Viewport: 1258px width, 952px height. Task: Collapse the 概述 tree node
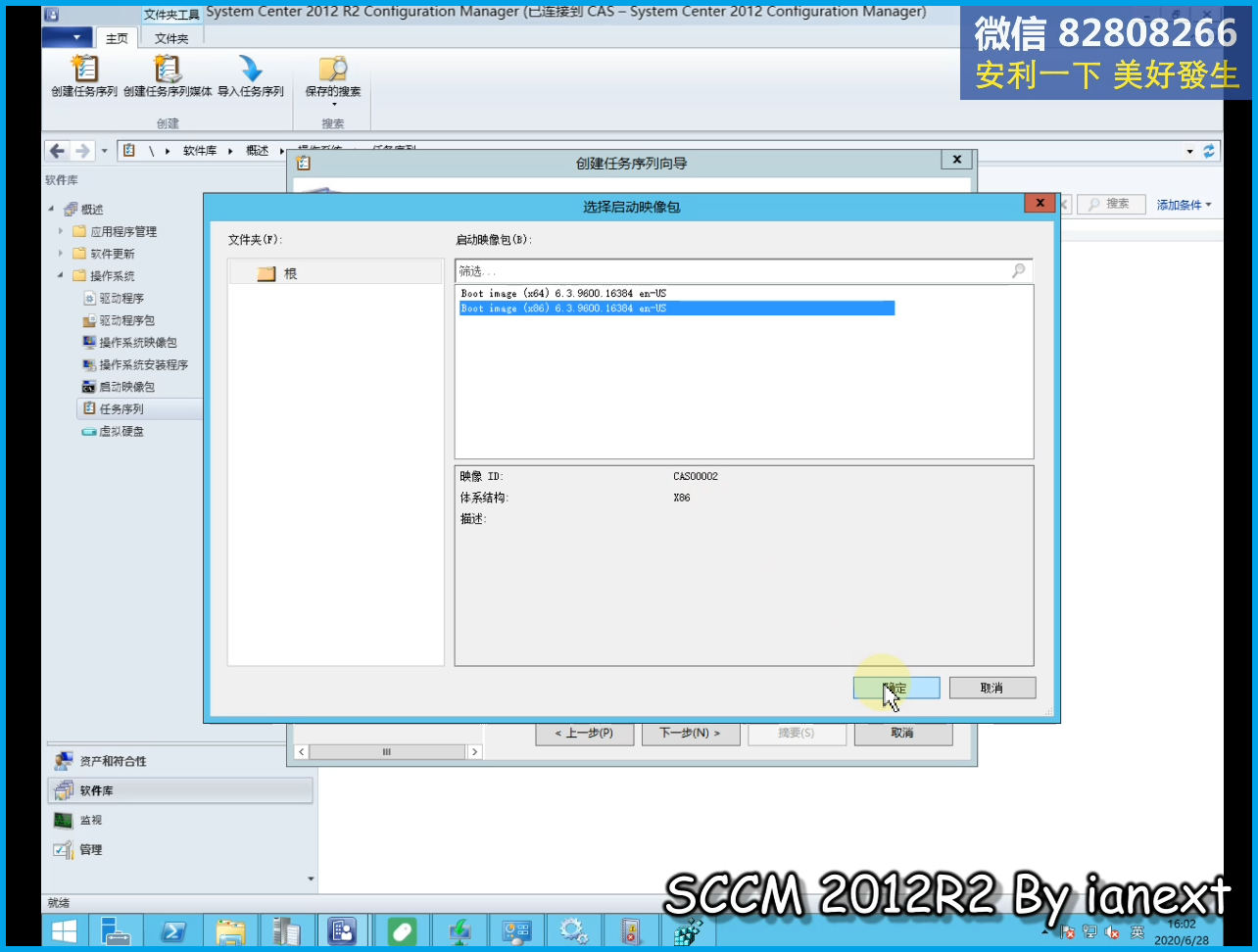click(x=51, y=209)
